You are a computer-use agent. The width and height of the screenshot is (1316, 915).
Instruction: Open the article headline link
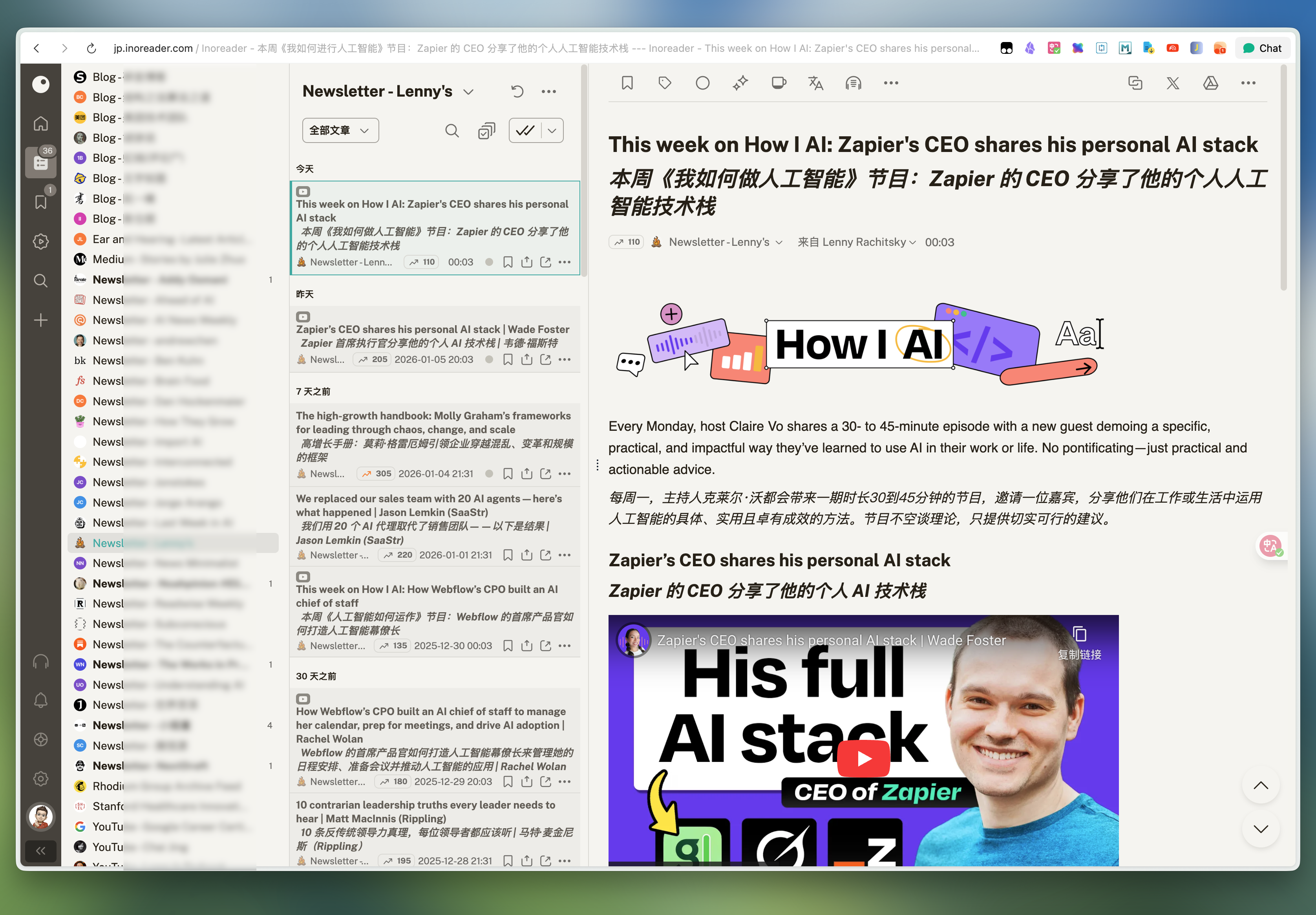932,145
